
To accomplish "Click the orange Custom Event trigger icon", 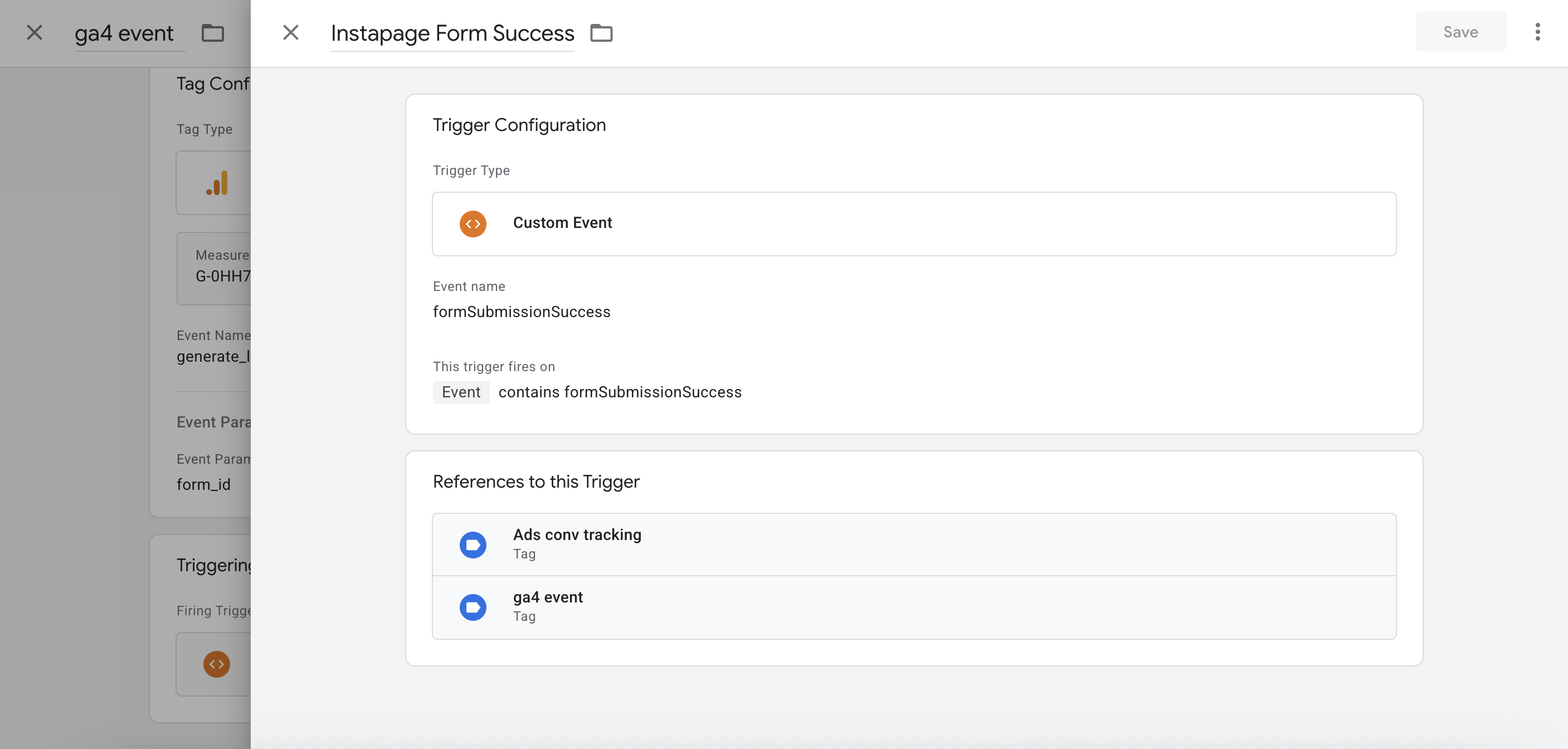I will pyautogui.click(x=473, y=223).
